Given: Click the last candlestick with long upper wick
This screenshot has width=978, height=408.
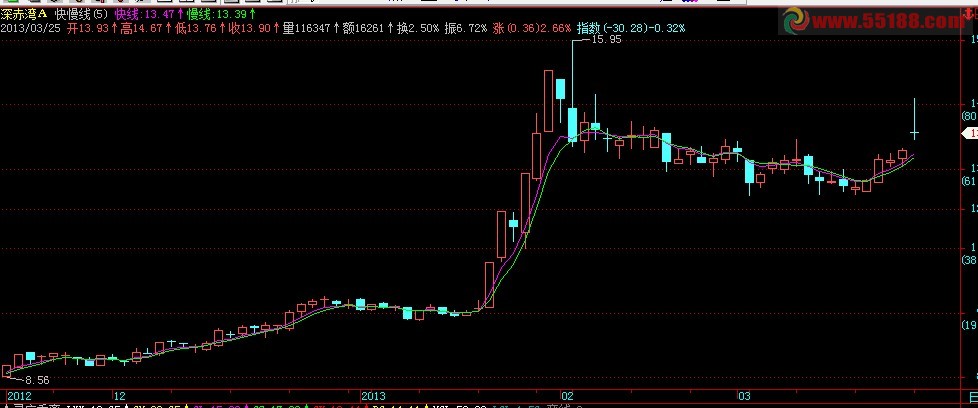Looking at the screenshot, I should click(x=914, y=119).
